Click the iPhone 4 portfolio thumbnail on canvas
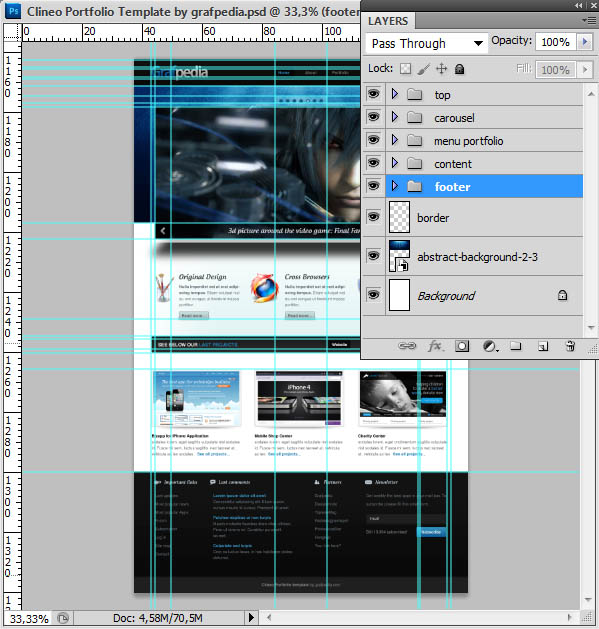599x629 pixels. point(298,399)
